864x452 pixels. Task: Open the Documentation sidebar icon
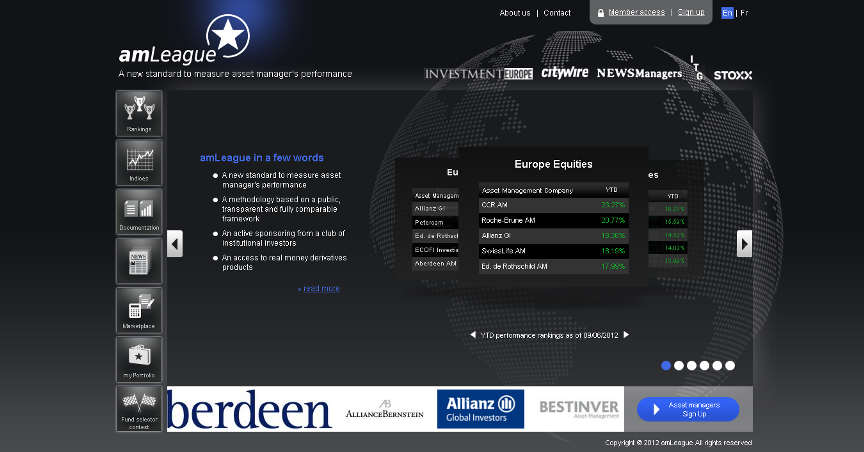point(139,212)
